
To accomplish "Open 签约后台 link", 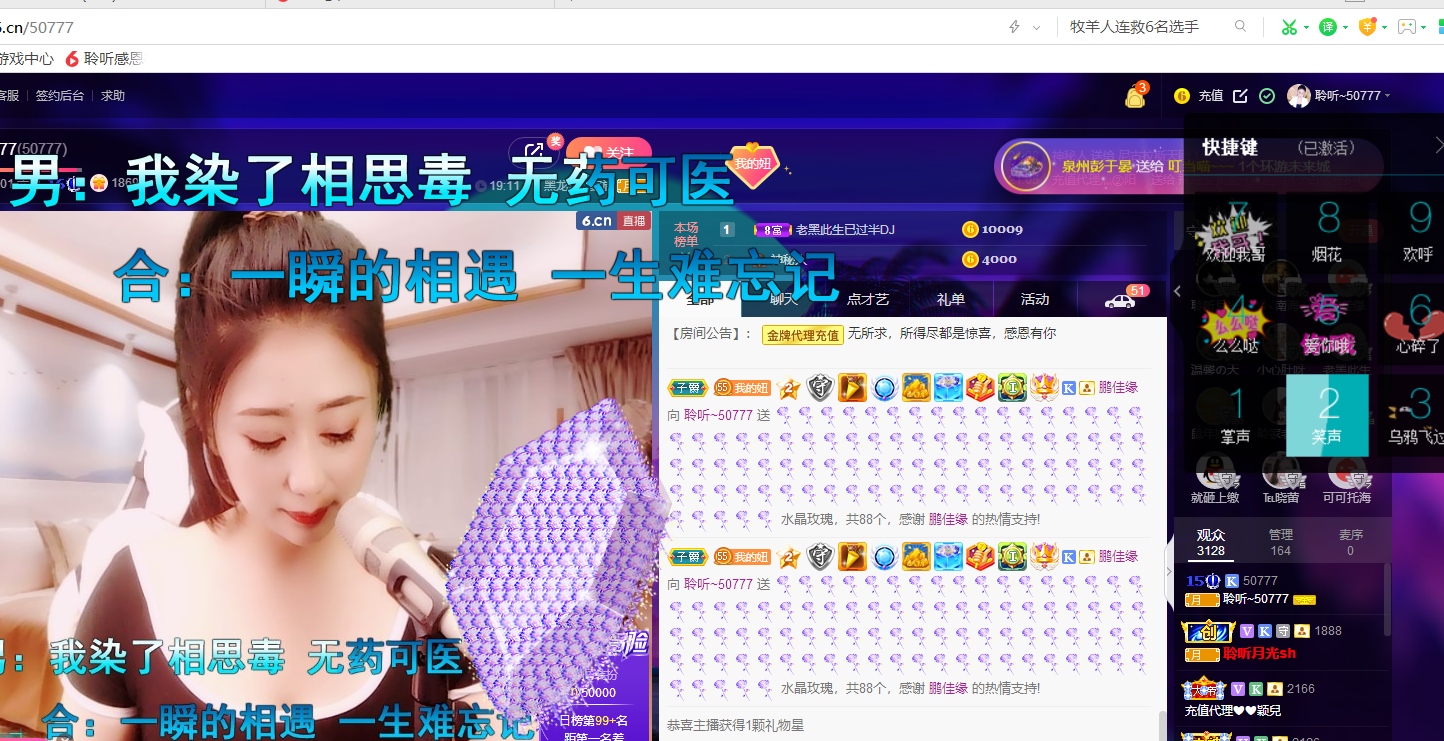I will click(60, 96).
